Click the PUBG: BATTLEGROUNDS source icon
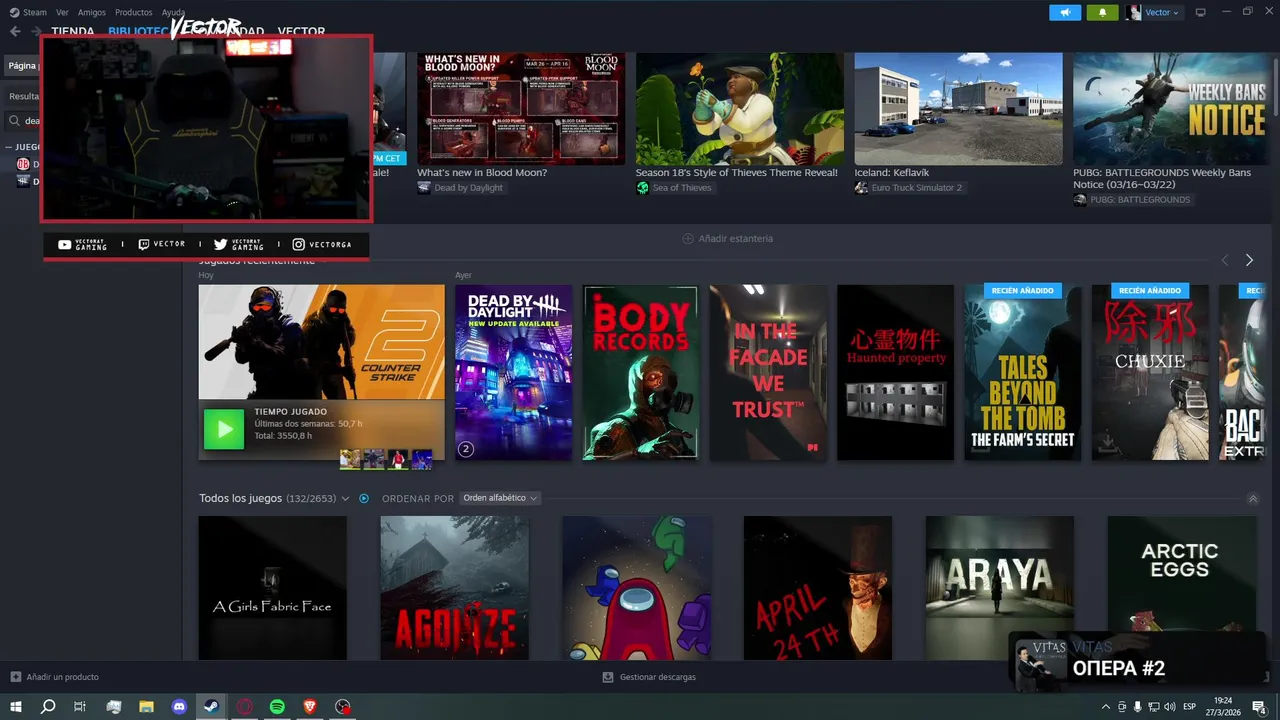 pyautogui.click(x=1080, y=200)
